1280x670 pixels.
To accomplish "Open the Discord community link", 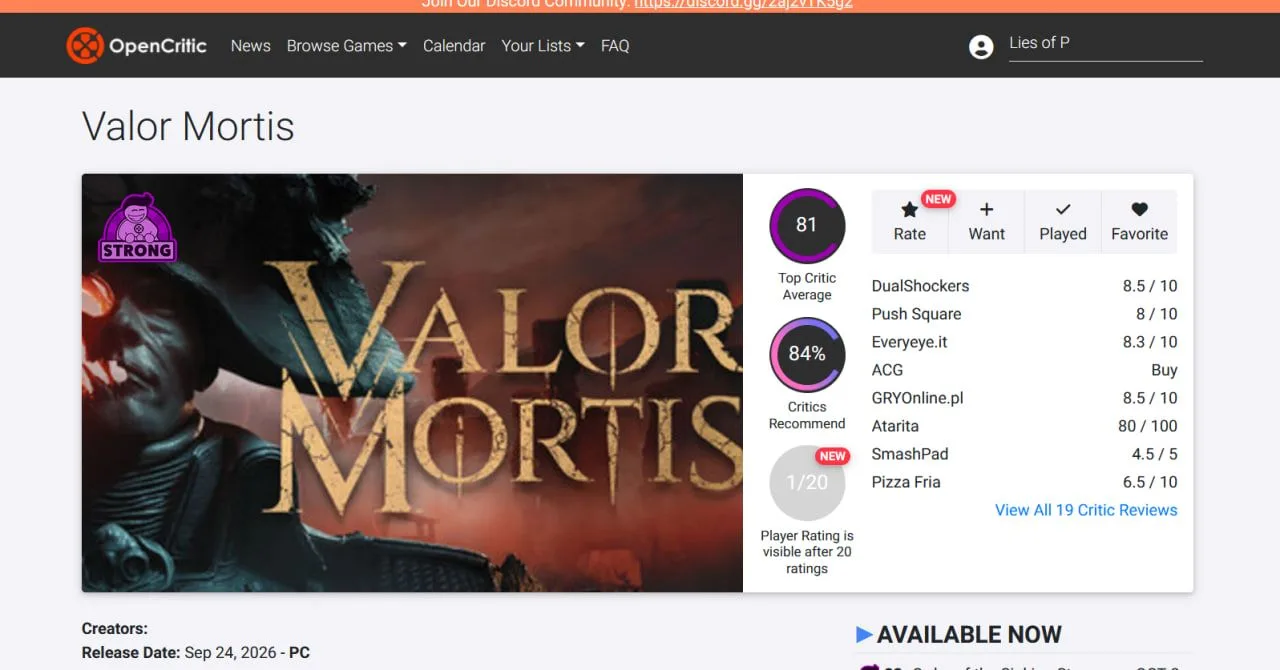I will (743, 3).
